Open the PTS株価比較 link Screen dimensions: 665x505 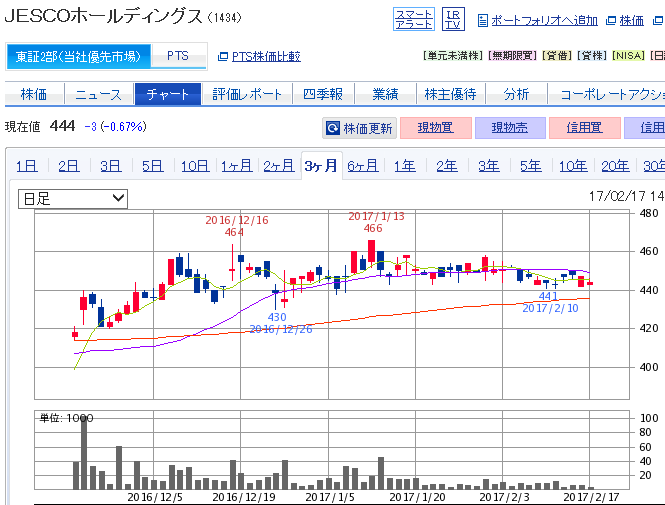(266, 56)
